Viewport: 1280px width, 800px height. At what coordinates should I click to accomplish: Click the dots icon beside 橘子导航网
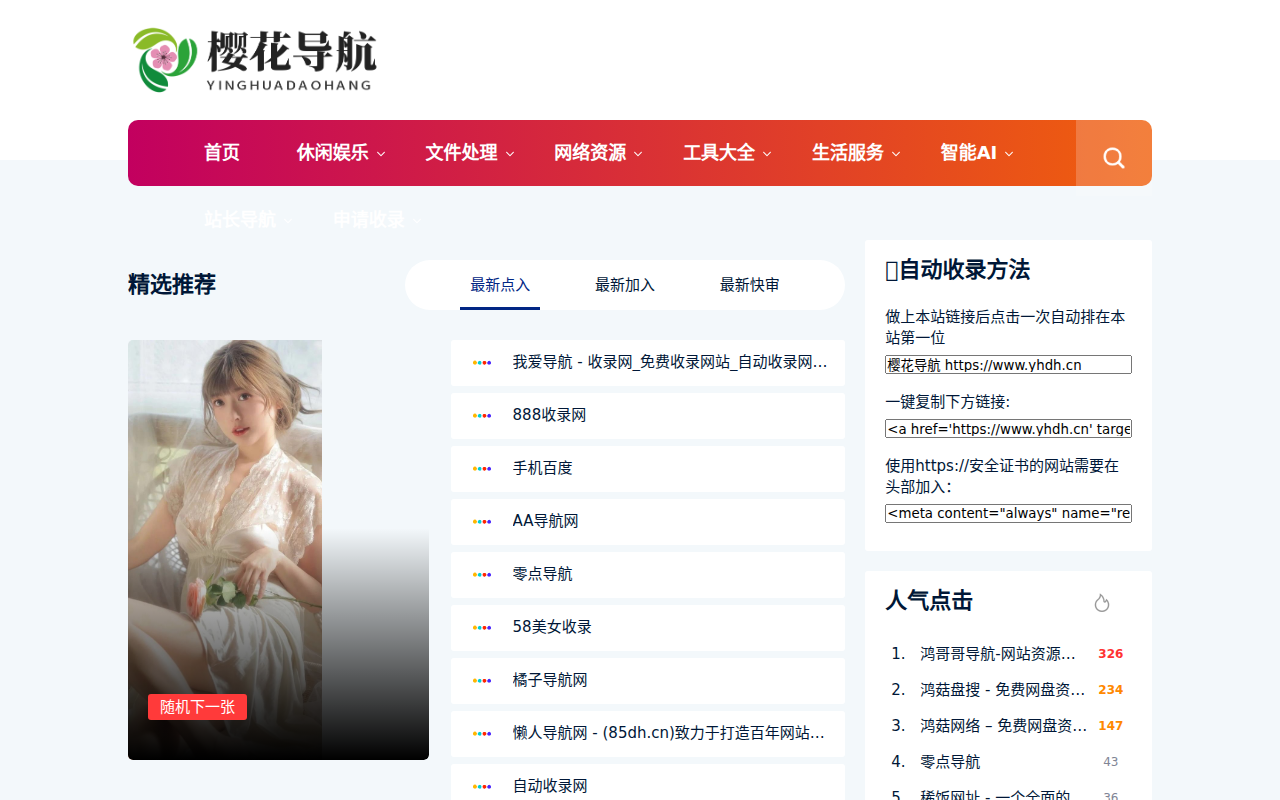482,680
